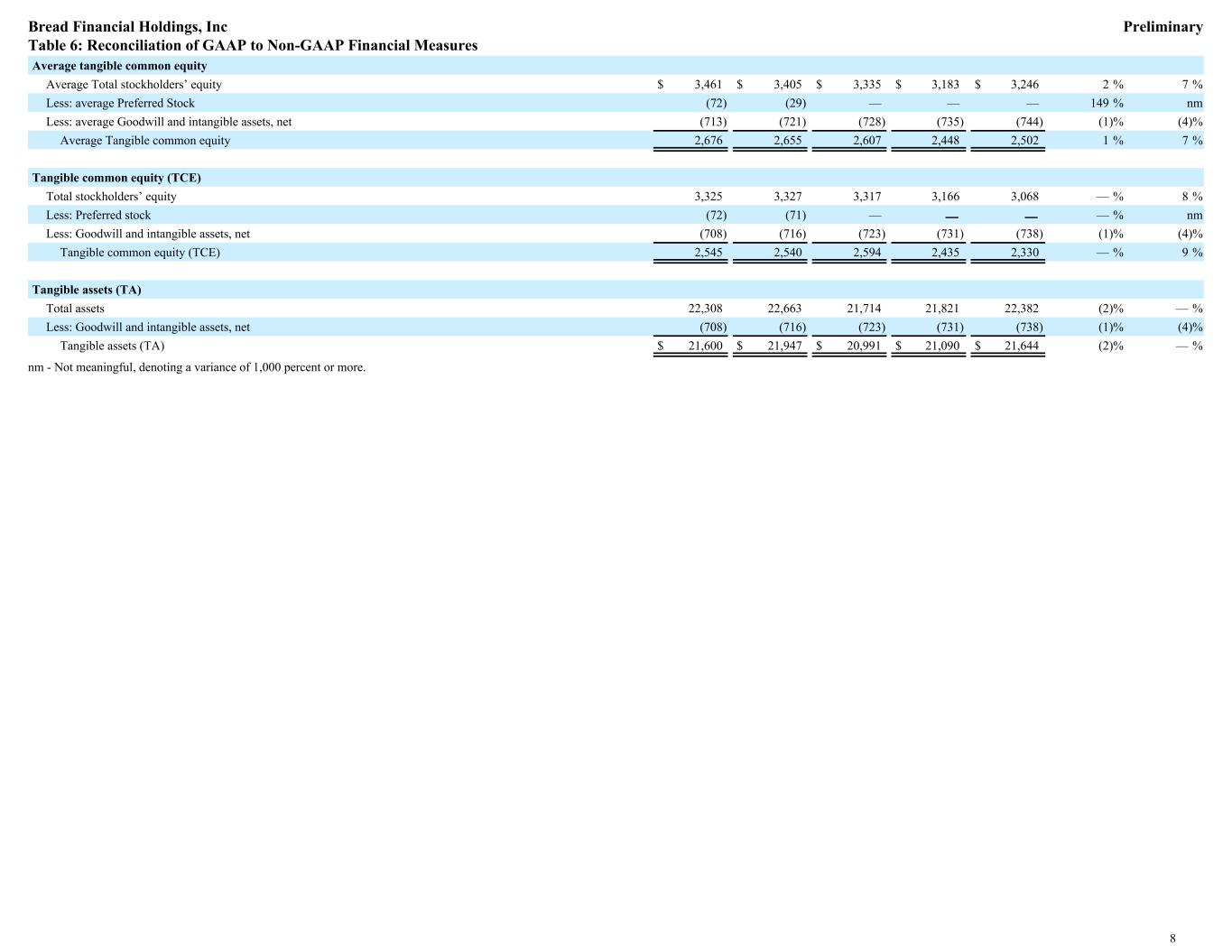This screenshot has width=1232, height=952.
Task: Click the nm - Not meaningful footnote
Action: tap(197, 367)
